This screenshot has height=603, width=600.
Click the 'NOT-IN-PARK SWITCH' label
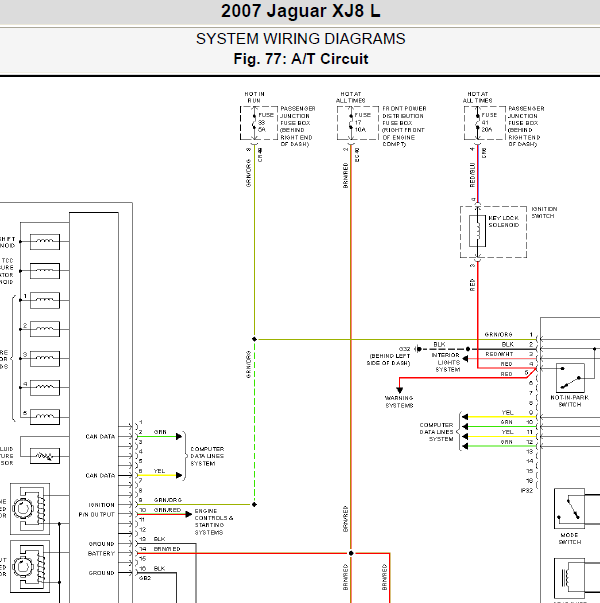click(570, 401)
